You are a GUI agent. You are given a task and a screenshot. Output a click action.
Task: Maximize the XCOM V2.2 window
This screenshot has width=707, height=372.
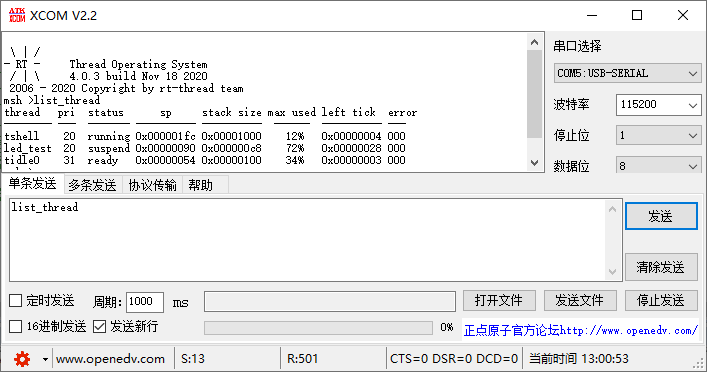(x=637, y=15)
